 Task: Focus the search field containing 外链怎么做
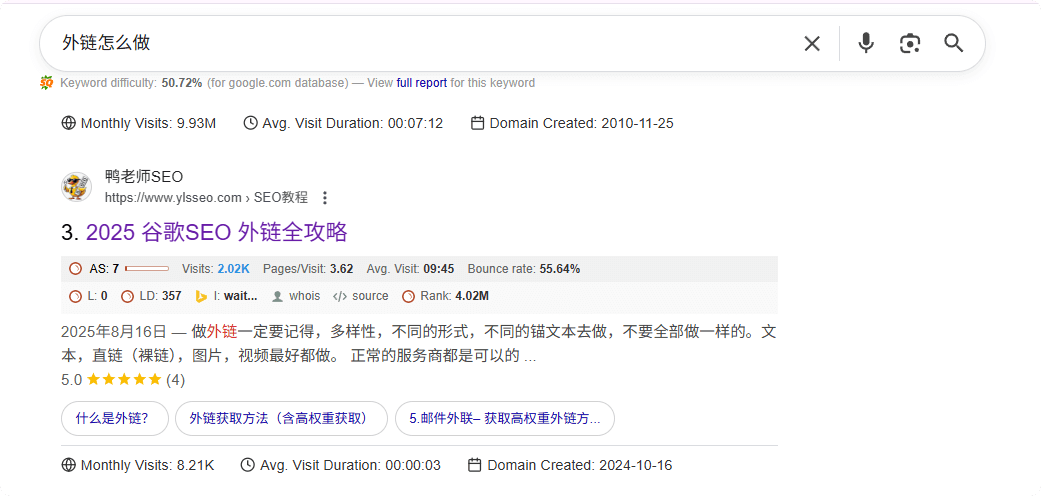tap(425, 44)
